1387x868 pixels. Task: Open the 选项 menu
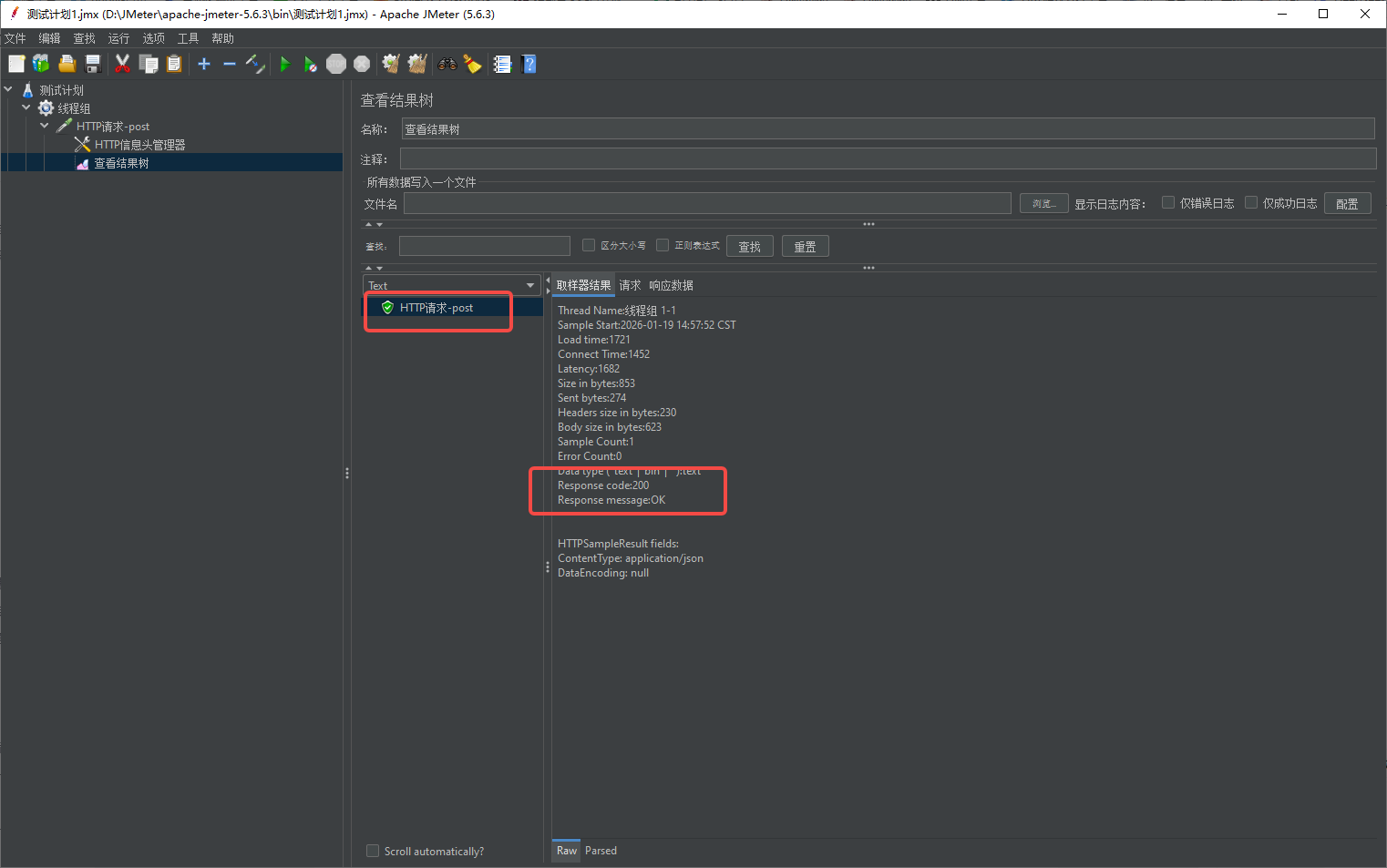153,38
